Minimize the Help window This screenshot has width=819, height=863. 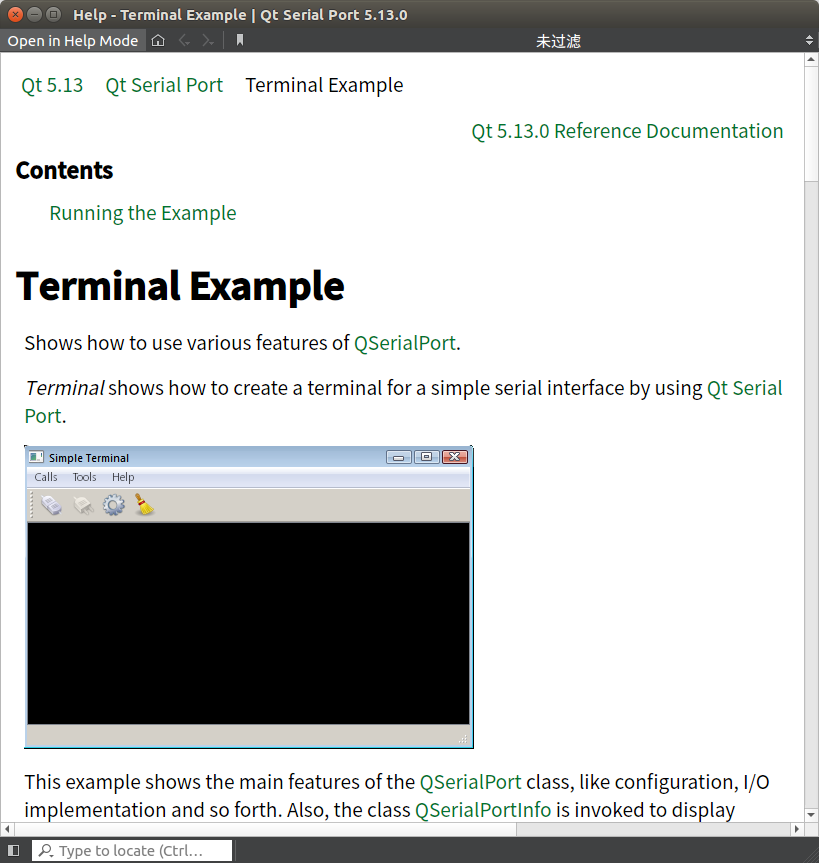point(35,14)
